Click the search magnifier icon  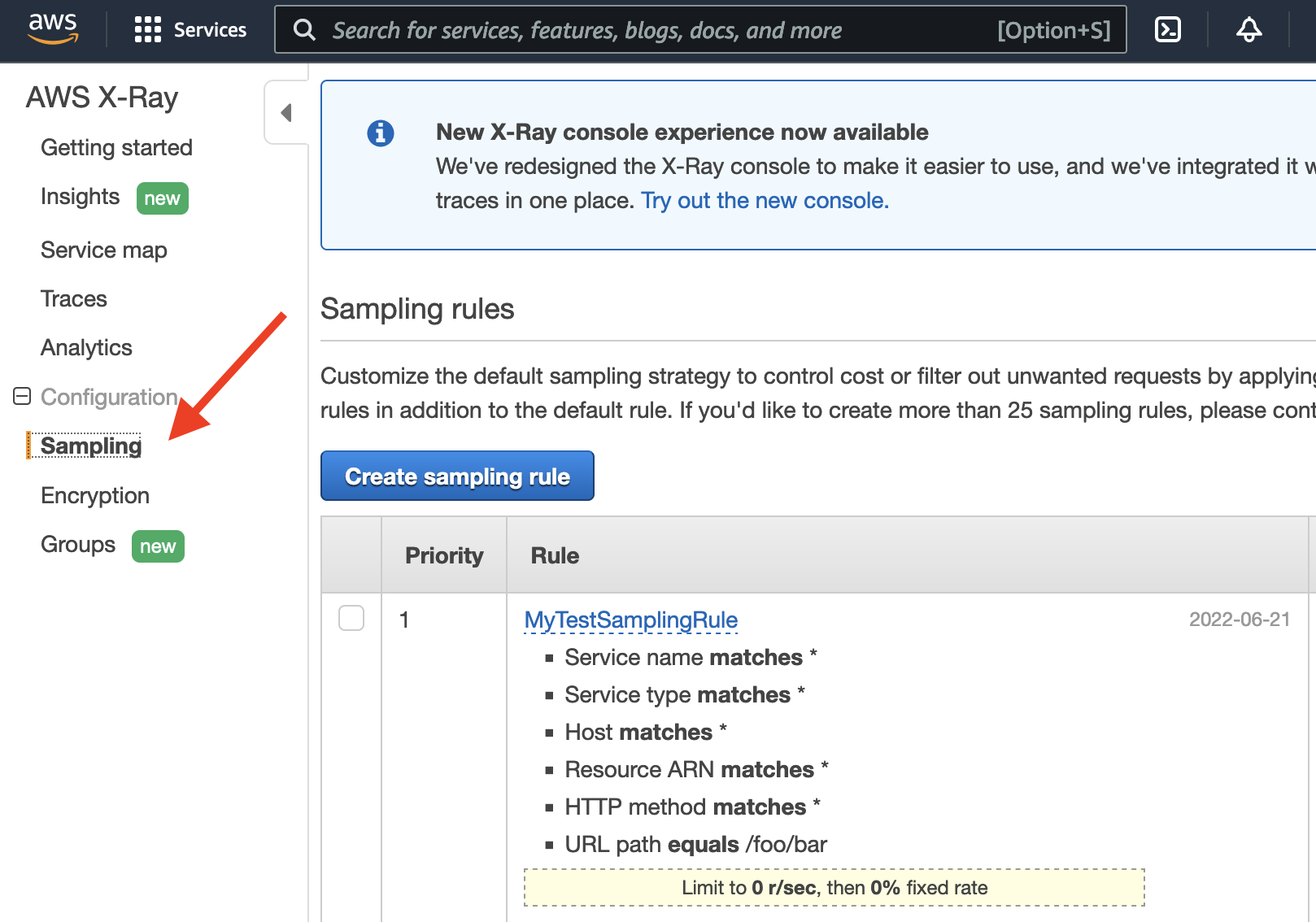coord(305,30)
